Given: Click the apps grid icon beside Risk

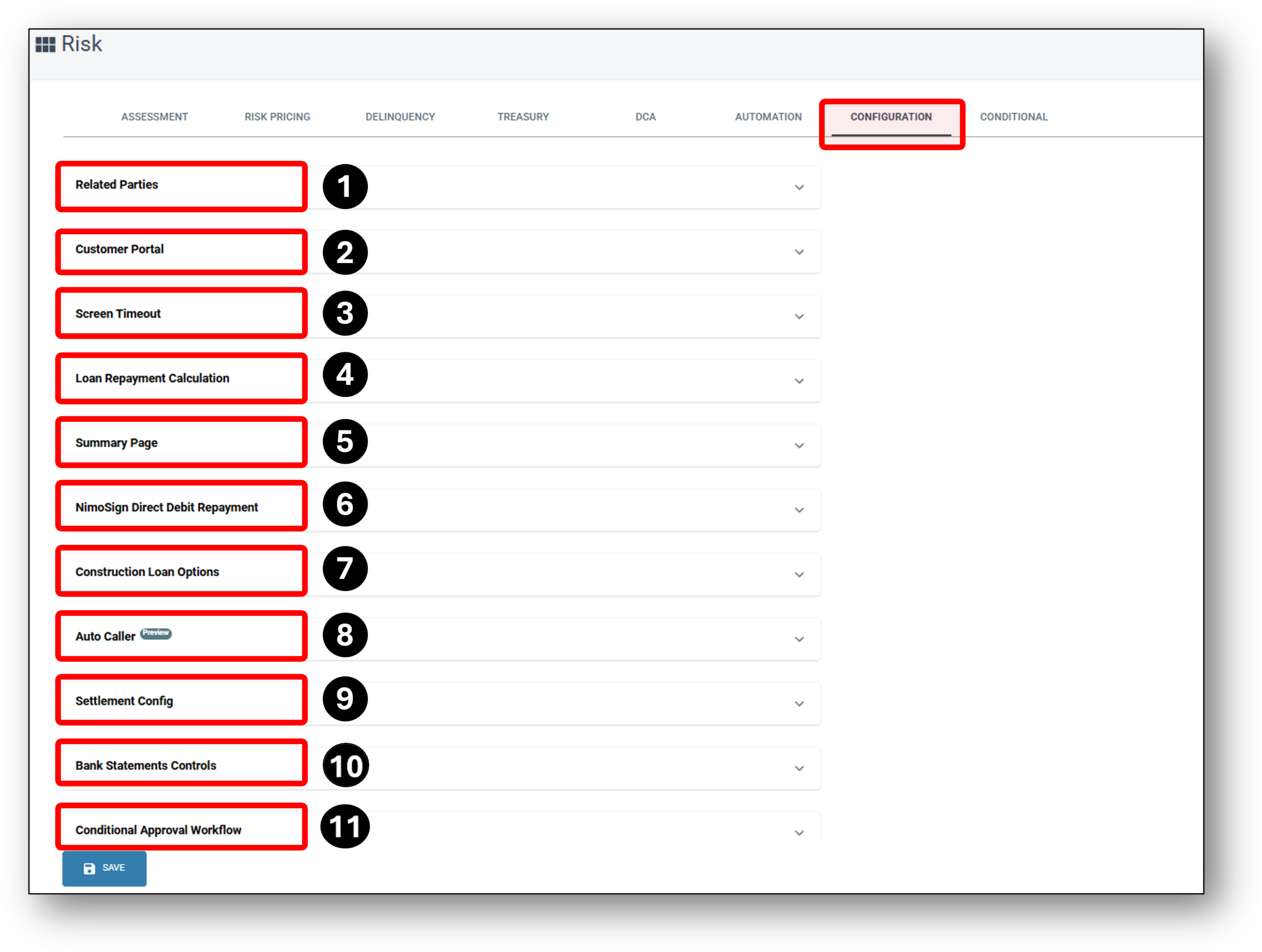Looking at the screenshot, I should click(x=45, y=44).
